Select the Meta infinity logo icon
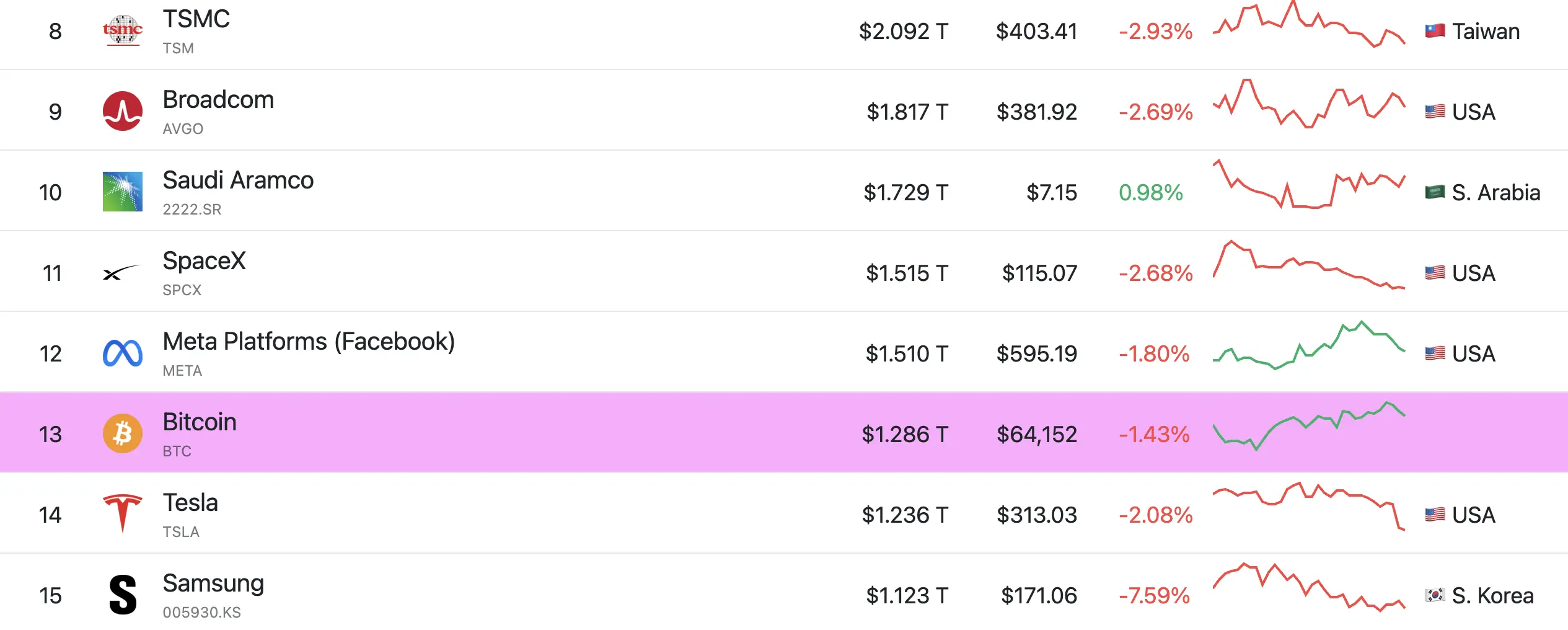Viewport: 1568px width, 630px height. pyautogui.click(x=122, y=353)
